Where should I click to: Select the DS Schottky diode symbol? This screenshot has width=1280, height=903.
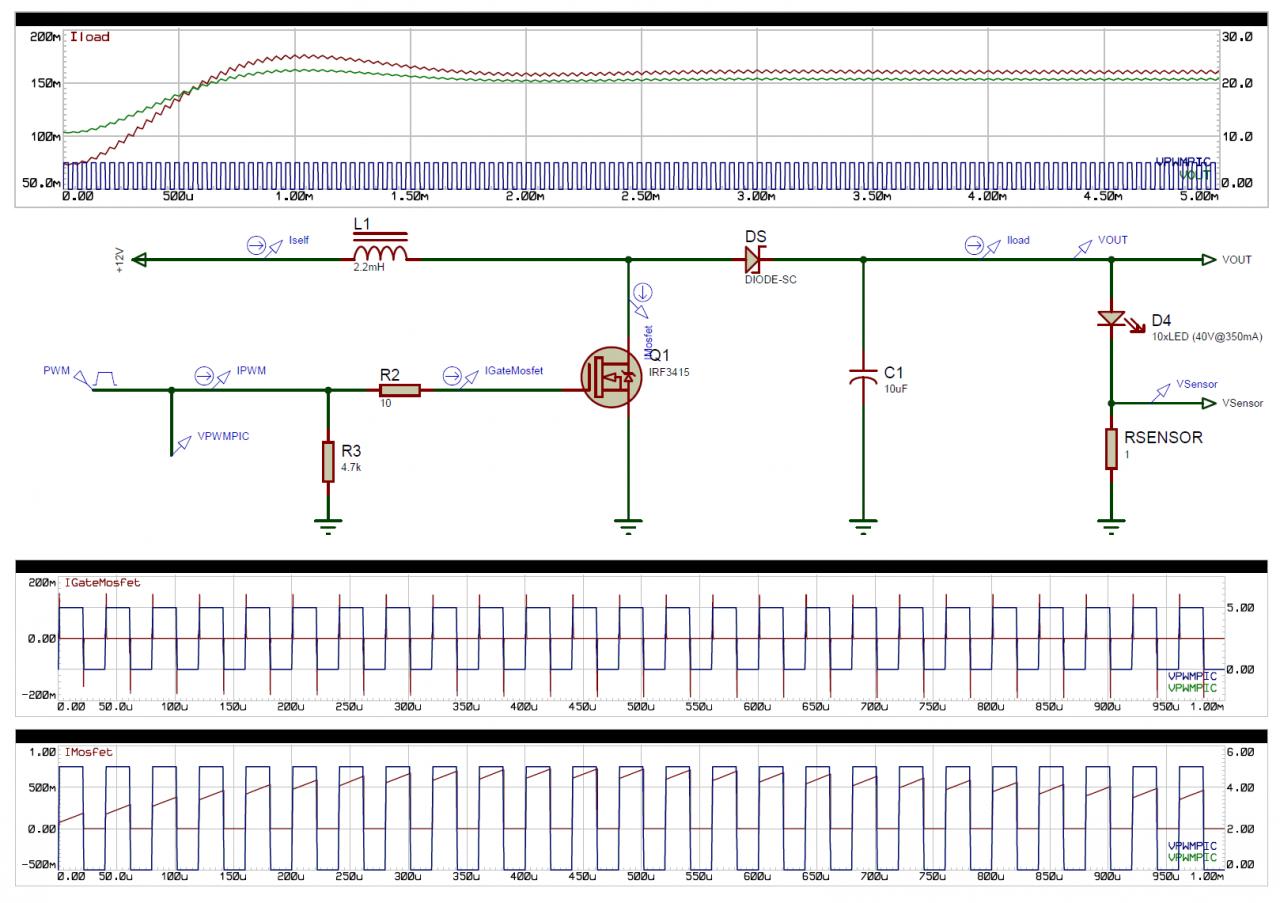[754, 260]
